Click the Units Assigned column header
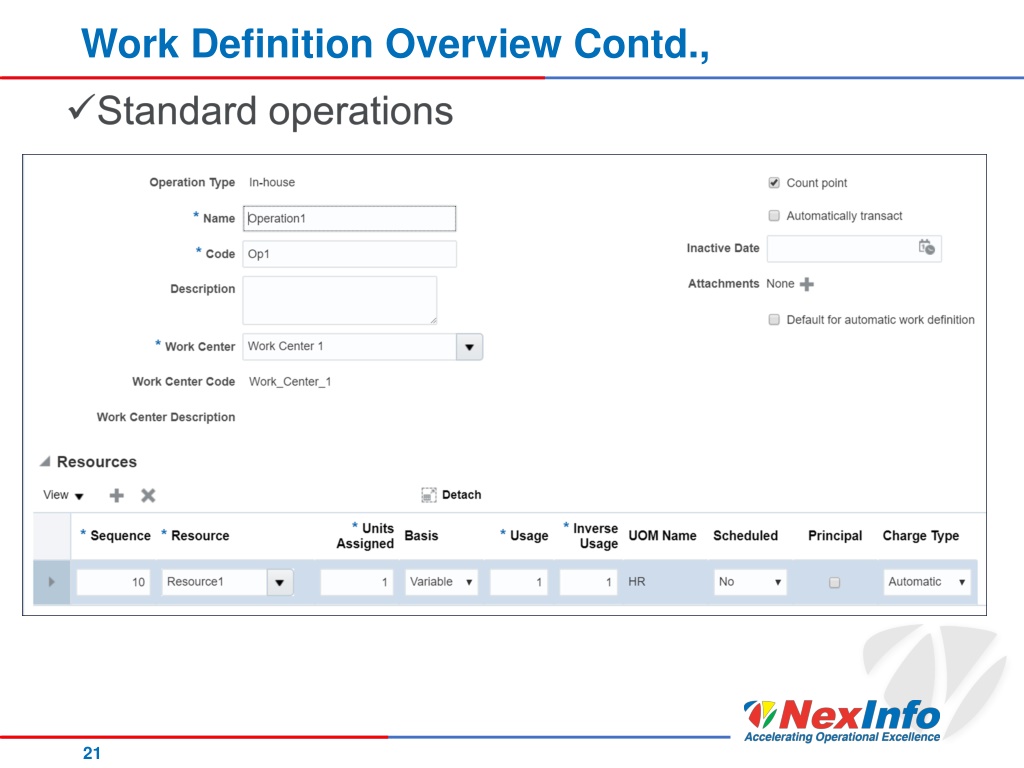This screenshot has width=1024, height=768. point(365,536)
